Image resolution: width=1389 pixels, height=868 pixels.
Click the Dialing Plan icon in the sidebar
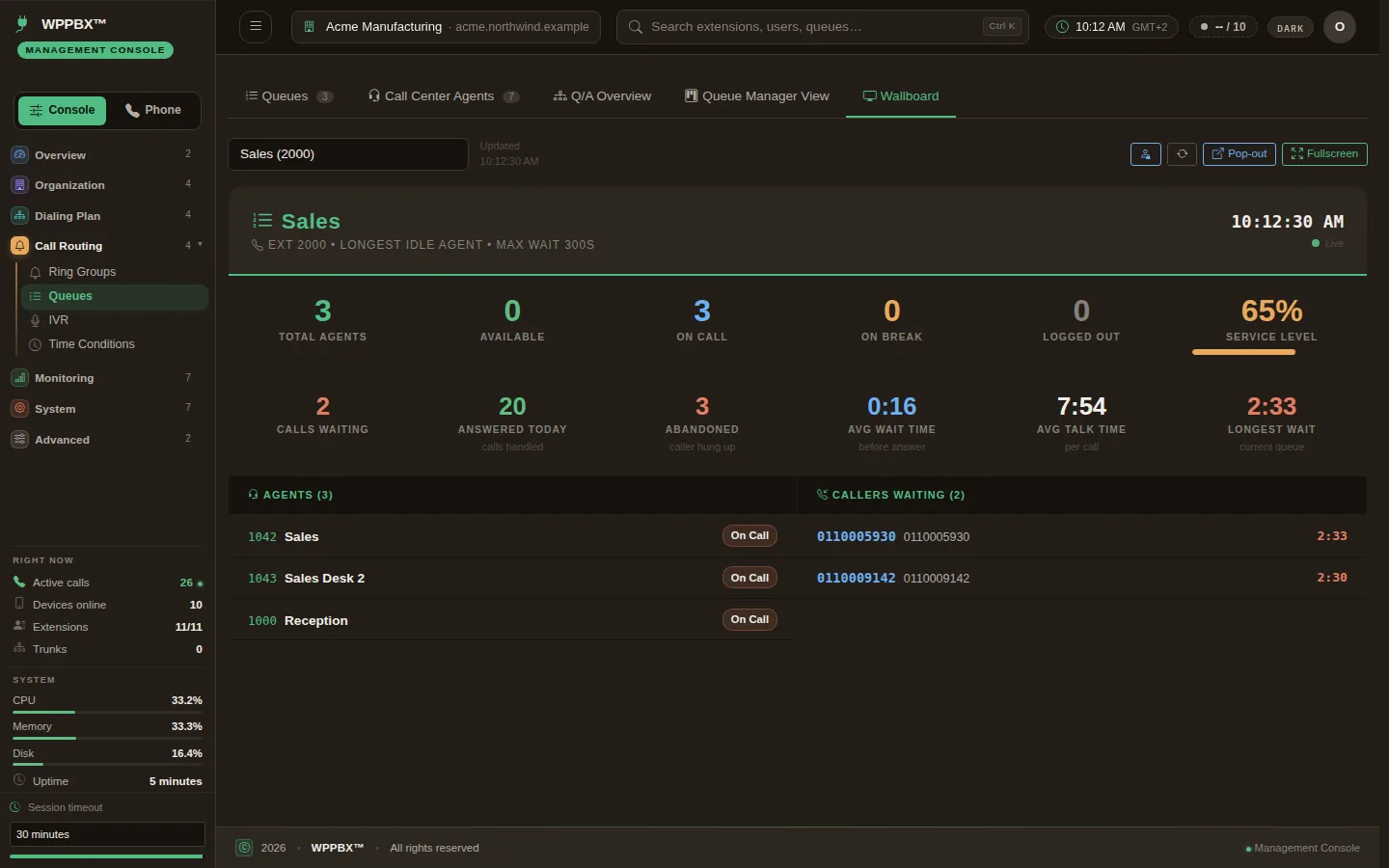coord(19,216)
